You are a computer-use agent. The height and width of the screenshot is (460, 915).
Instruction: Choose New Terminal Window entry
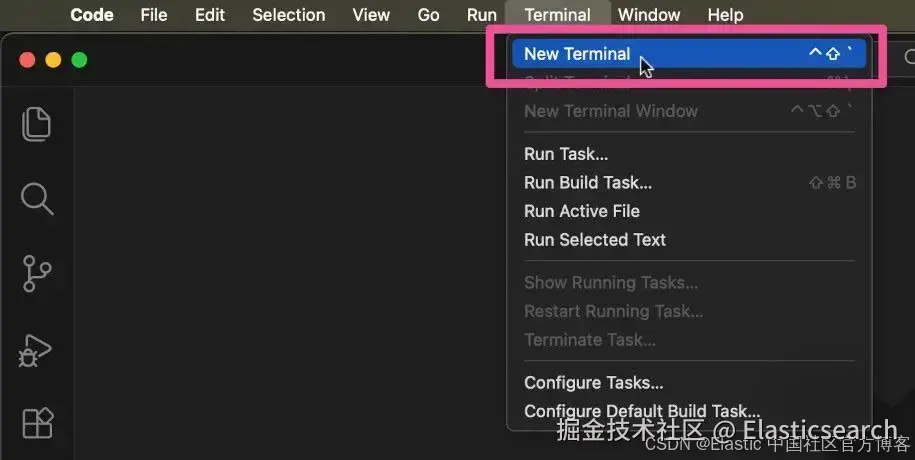click(689, 111)
